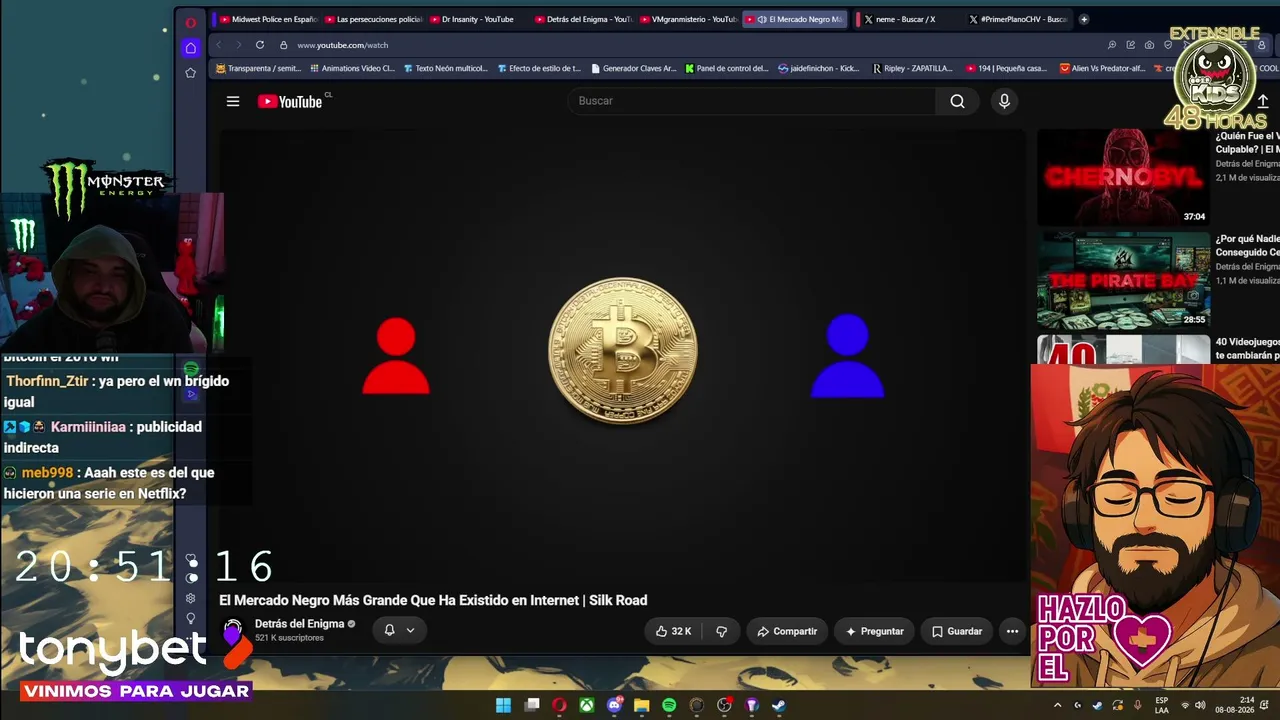Click the address bar showing www.youtube.com/watch
The width and height of the screenshot is (1280, 720).
[342, 45]
